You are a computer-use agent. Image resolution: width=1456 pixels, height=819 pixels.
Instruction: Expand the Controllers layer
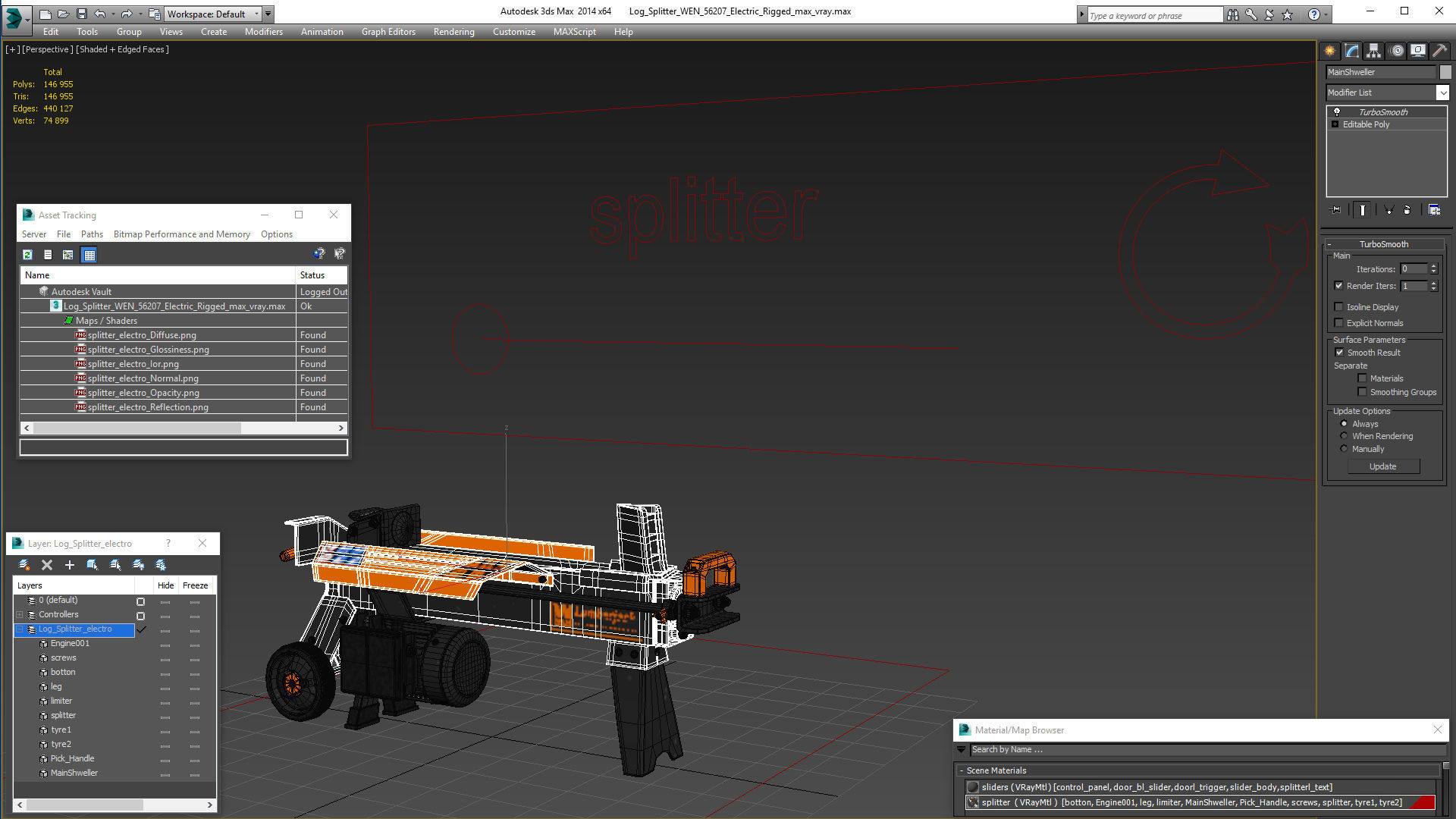point(20,615)
